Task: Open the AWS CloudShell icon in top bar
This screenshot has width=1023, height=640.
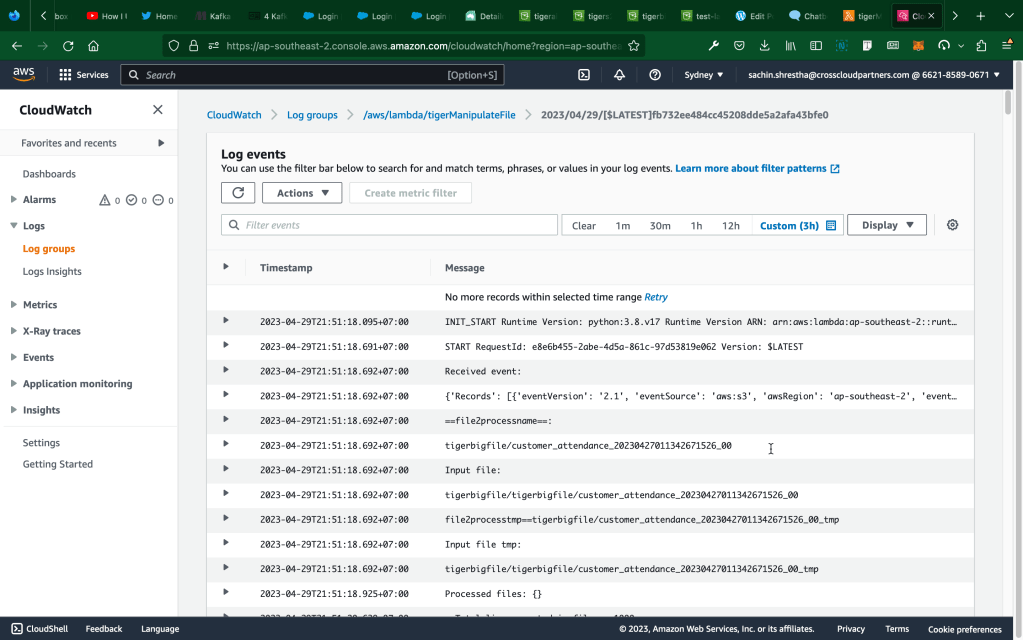Action: click(x=584, y=75)
